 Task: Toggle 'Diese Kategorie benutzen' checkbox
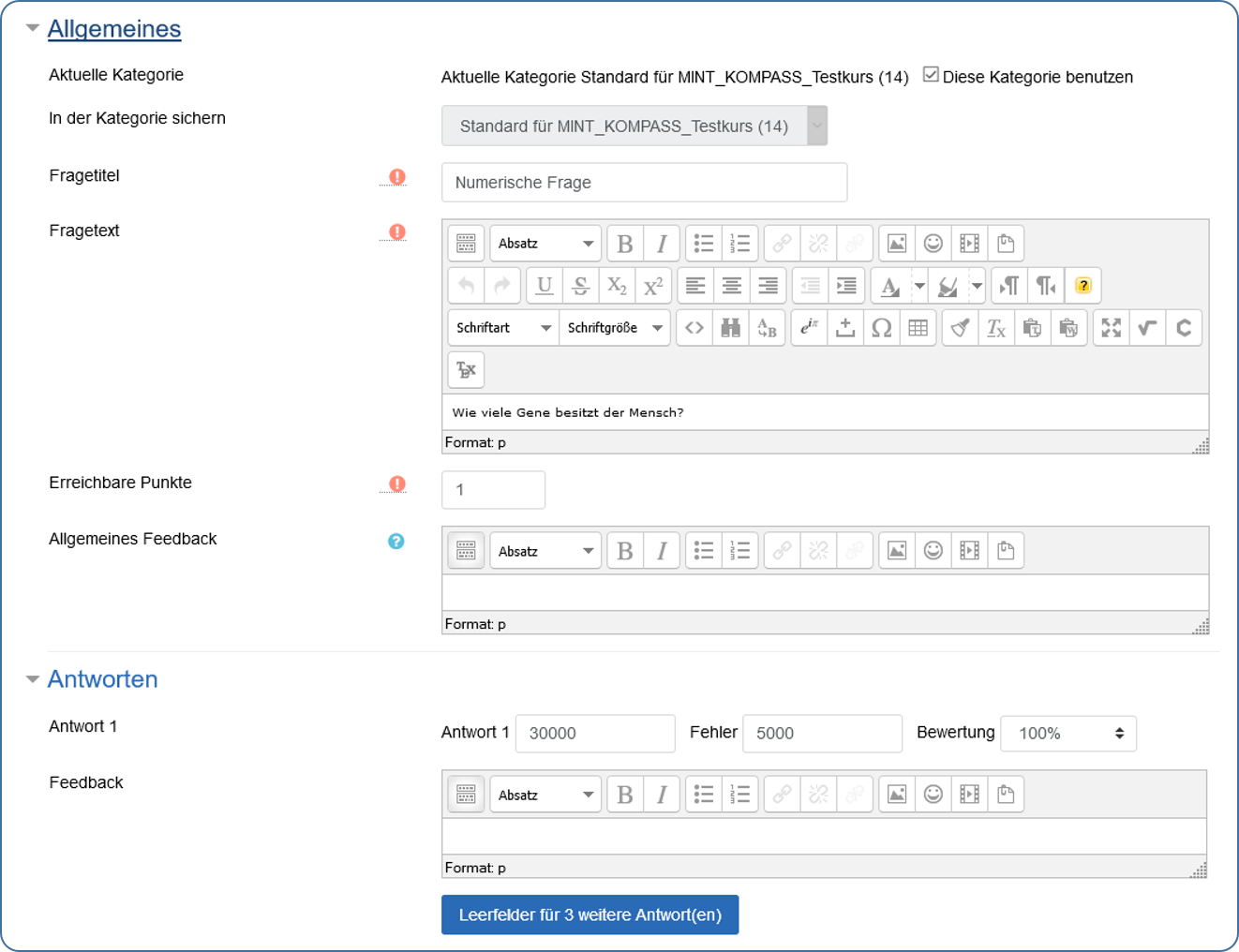coord(931,75)
